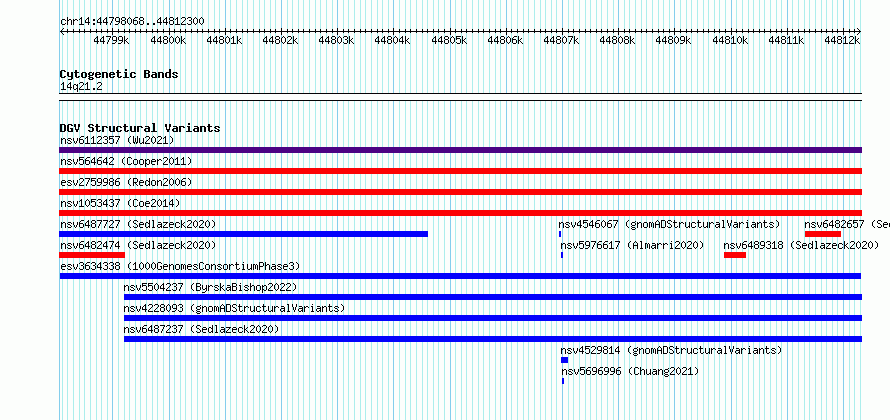Click the 44807k ruler tick label

click(x=561, y=40)
